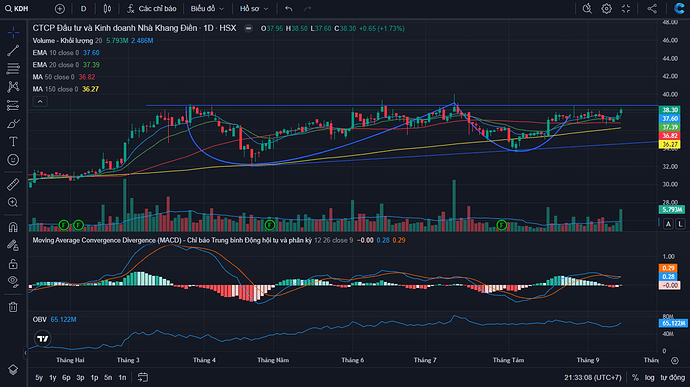Viewport: 690px width, 387px height.
Task: Click the earnings marker near Tháng Năm
Action: [270, 225]
